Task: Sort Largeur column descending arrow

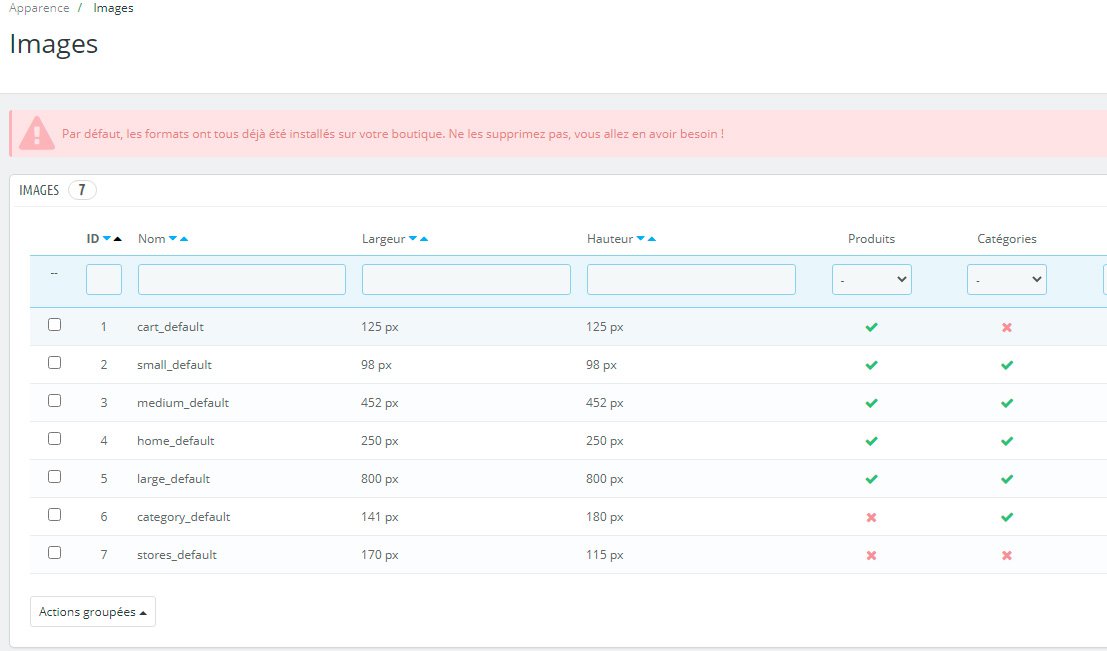Action: point(413,239)
